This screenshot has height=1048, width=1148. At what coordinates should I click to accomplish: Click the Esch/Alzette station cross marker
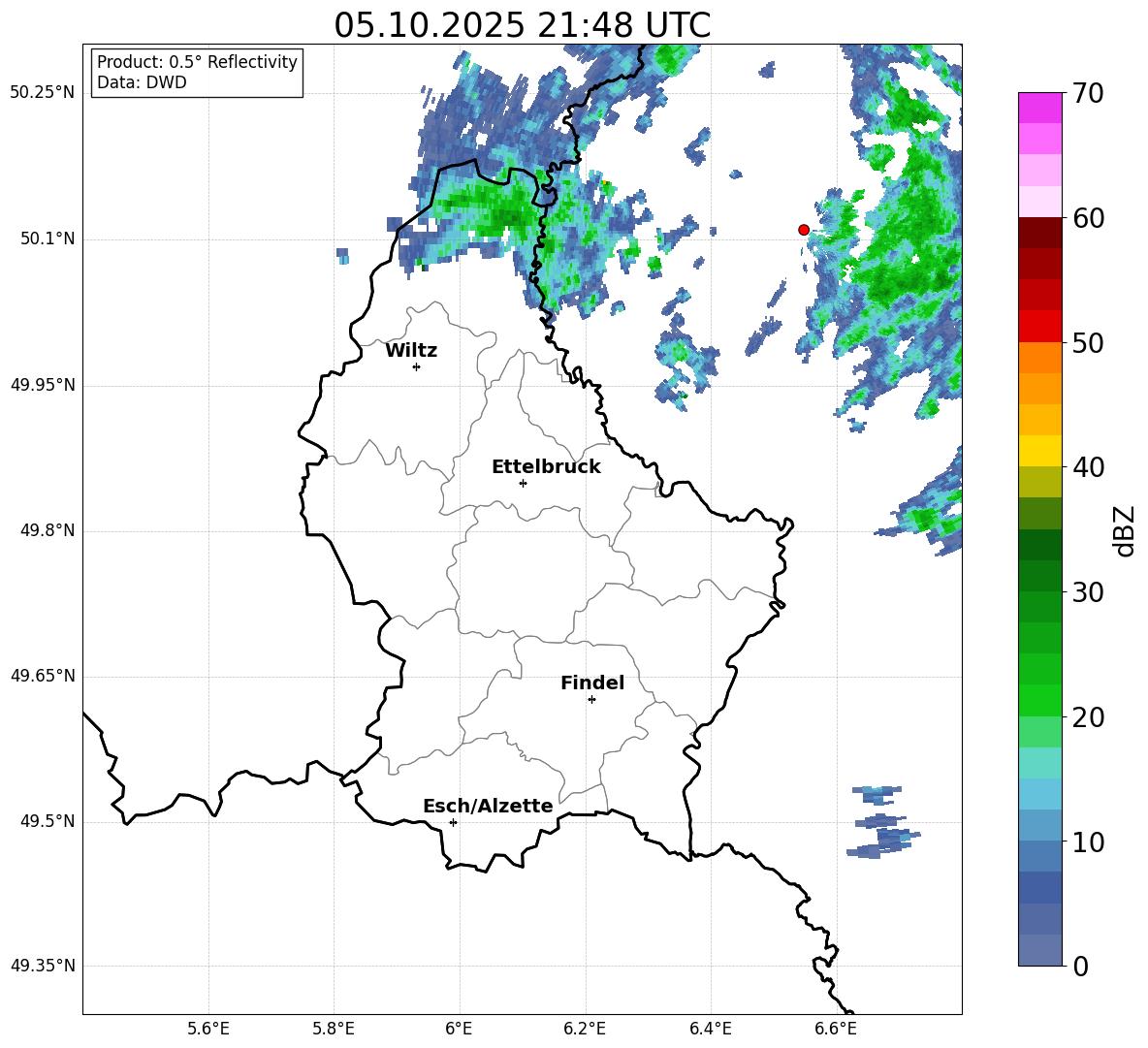[453, 822]
